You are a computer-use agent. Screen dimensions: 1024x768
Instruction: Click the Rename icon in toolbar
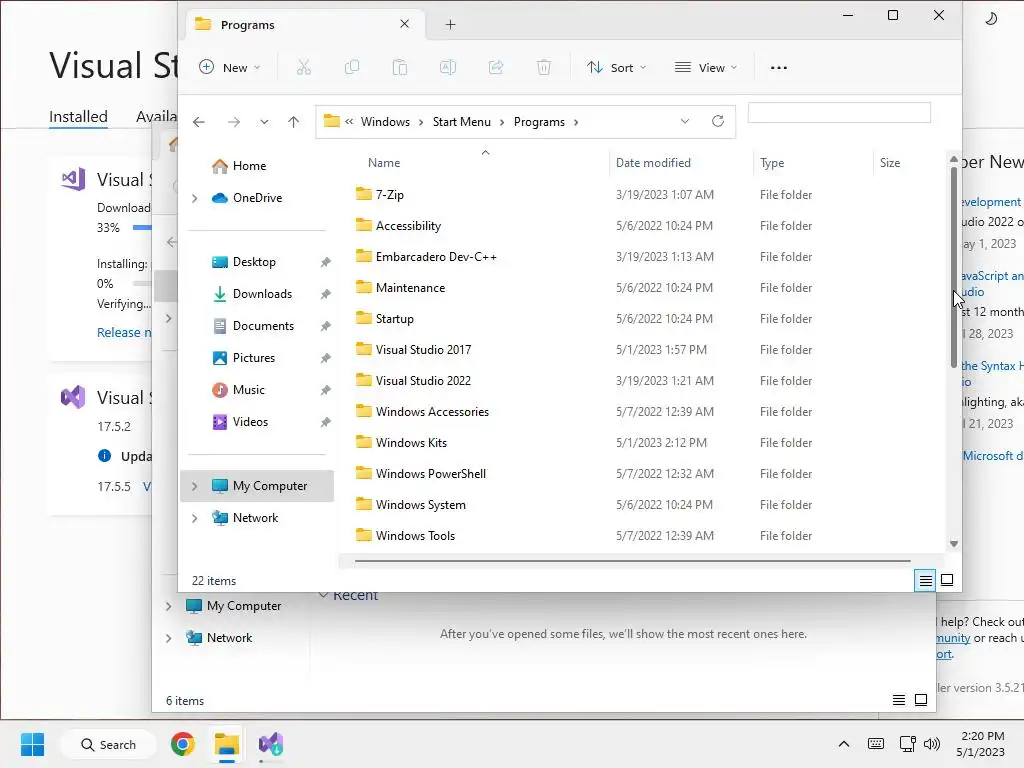click(x=448, y=67)
